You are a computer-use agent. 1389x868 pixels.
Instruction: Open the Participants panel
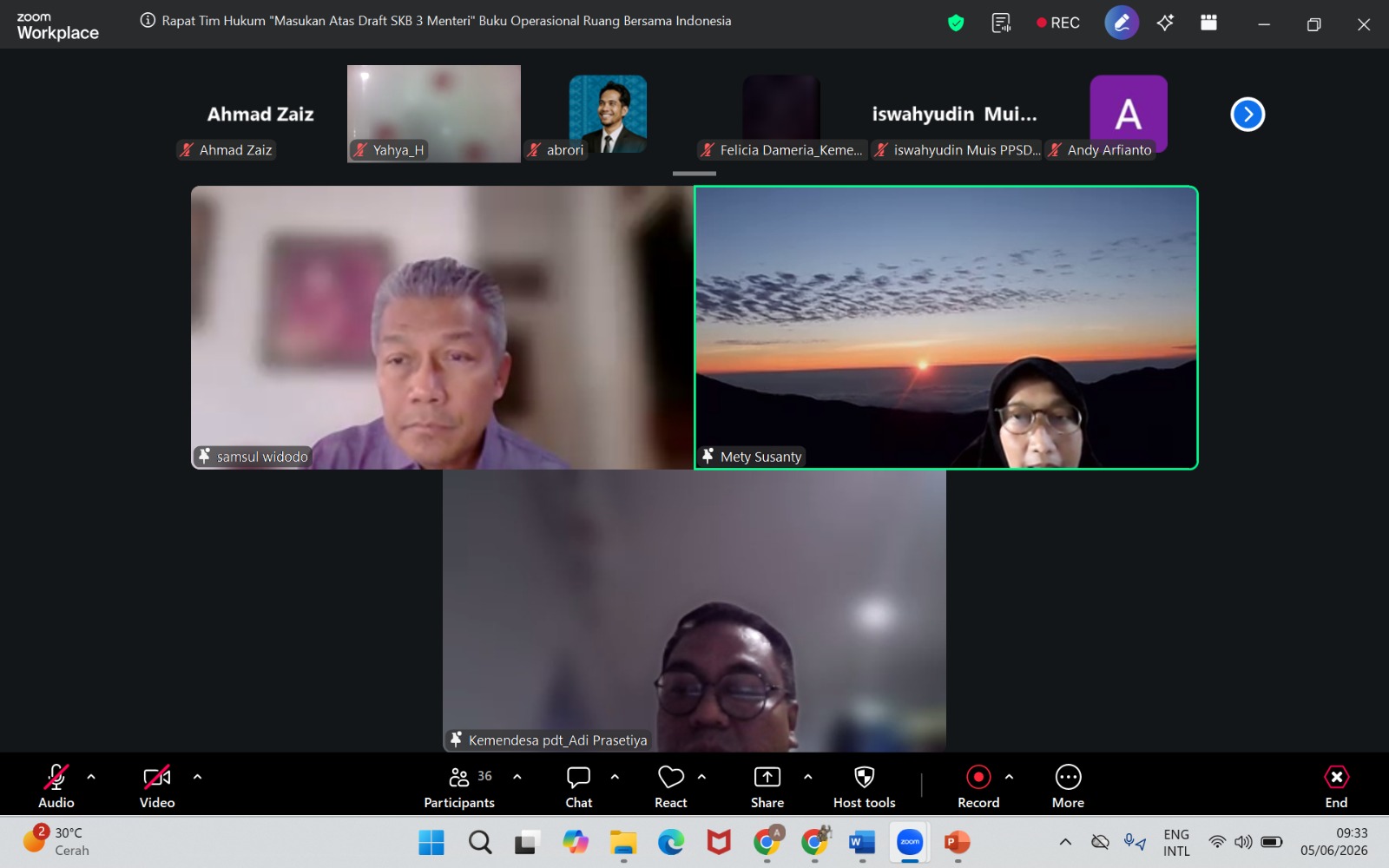coord(459,786)
